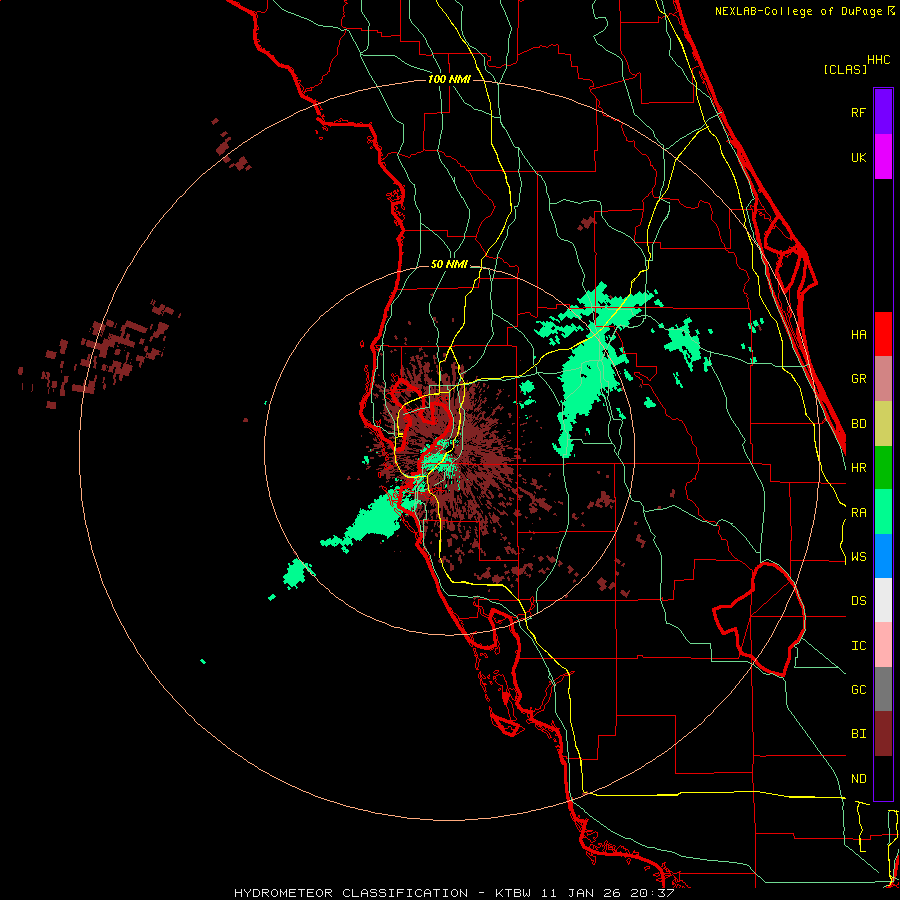Click the bright green RA legend swatch
900x900 pixels.
point(883,512)
